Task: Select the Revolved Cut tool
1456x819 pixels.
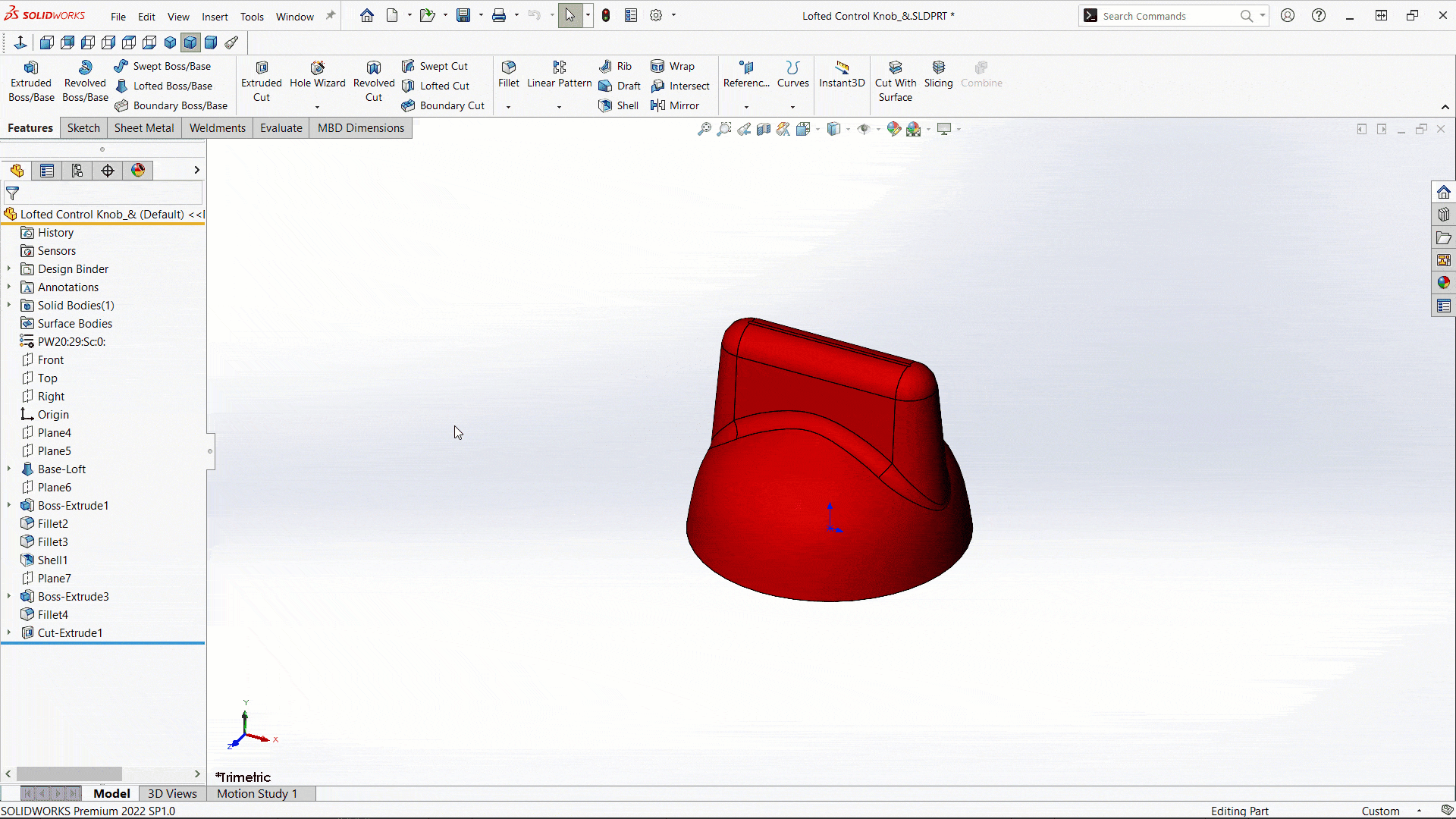Action: point(374,81)
